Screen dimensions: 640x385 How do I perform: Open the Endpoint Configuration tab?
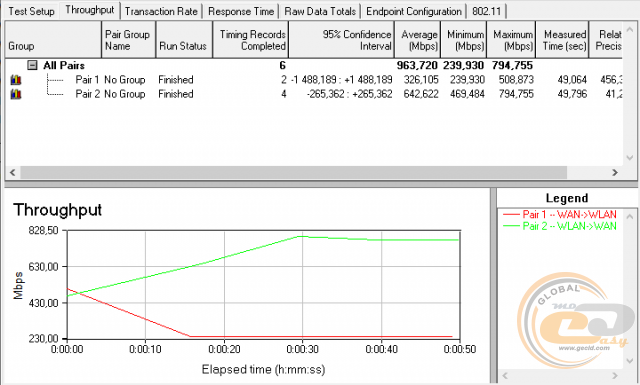pos(414,11)
